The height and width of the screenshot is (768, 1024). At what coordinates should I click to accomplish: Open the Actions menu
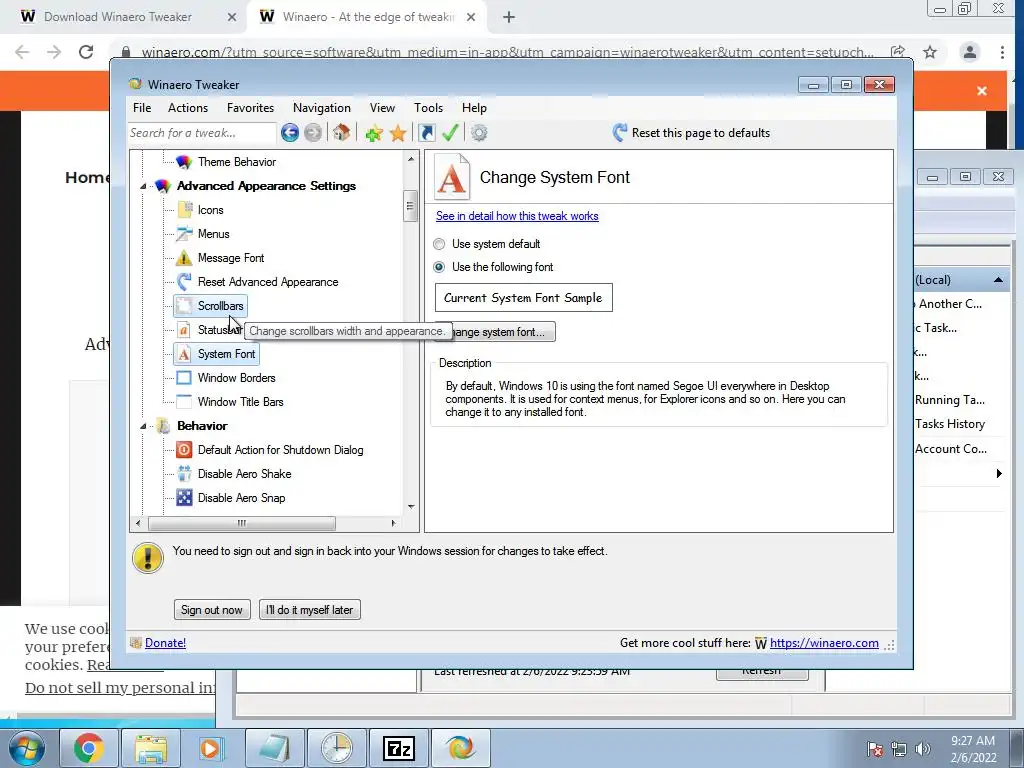188,108
